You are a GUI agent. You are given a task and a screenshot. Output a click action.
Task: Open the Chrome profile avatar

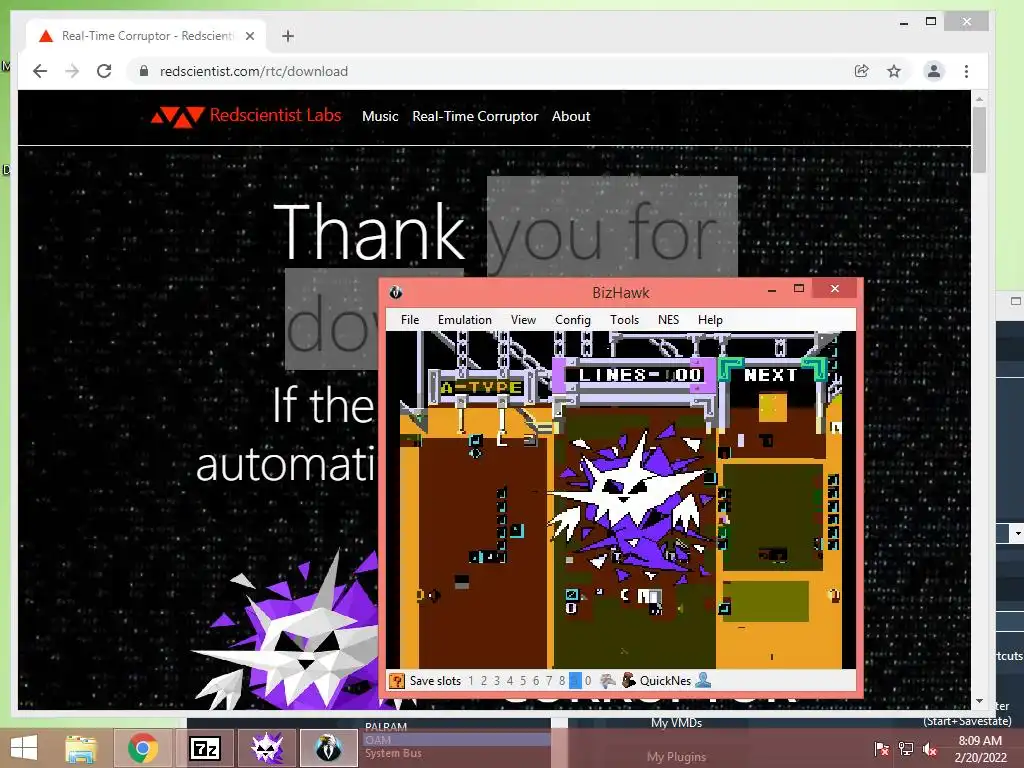934,71
